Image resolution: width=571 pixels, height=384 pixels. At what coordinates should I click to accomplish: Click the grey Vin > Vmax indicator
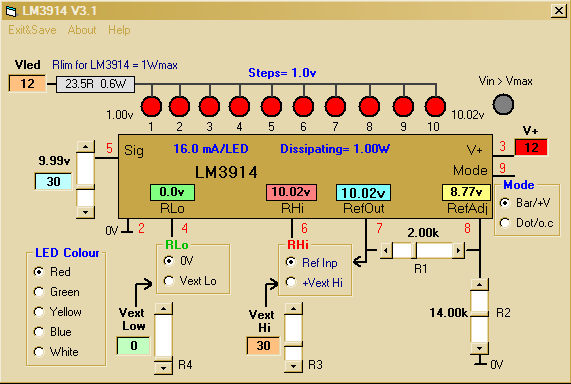pos(503,104)
